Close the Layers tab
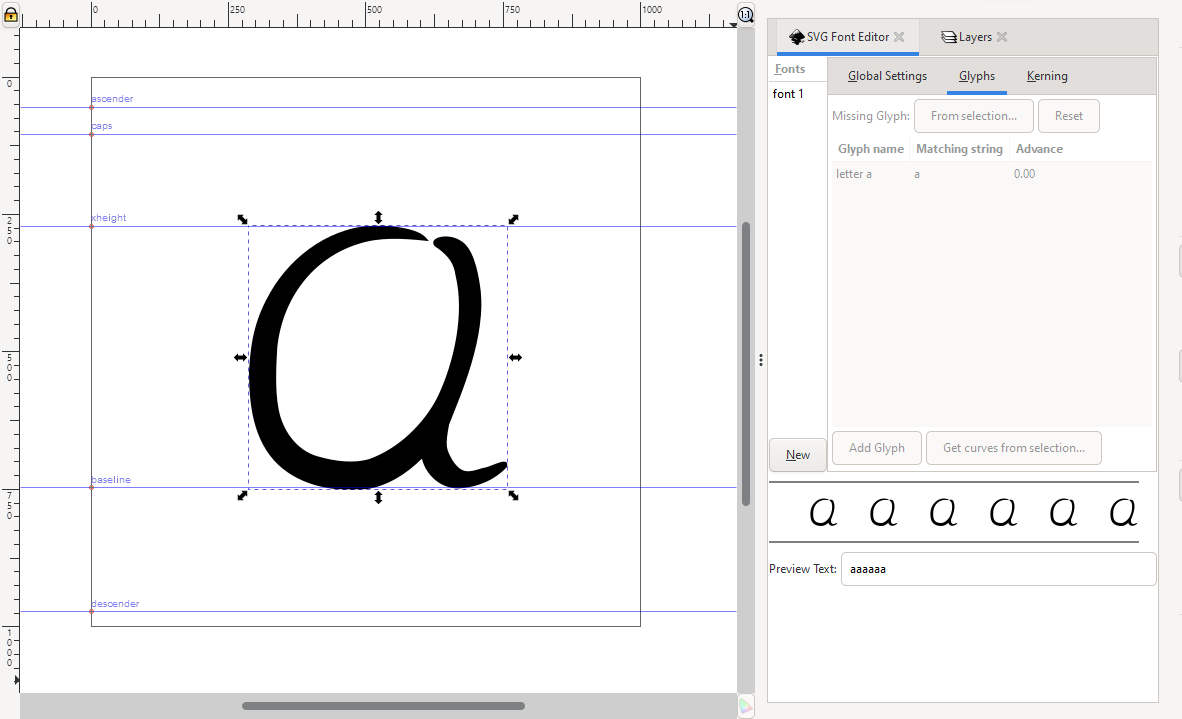The width and height of the screenshot is (1182, 719). (x=1002, y=37)
